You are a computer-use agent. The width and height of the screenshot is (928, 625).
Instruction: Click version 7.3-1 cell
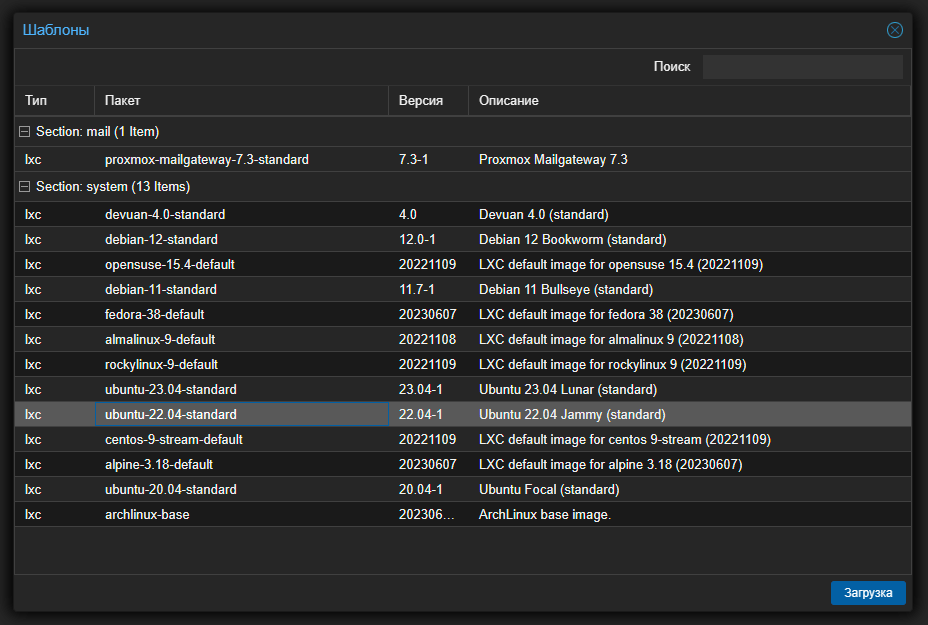tap(428, 160)
